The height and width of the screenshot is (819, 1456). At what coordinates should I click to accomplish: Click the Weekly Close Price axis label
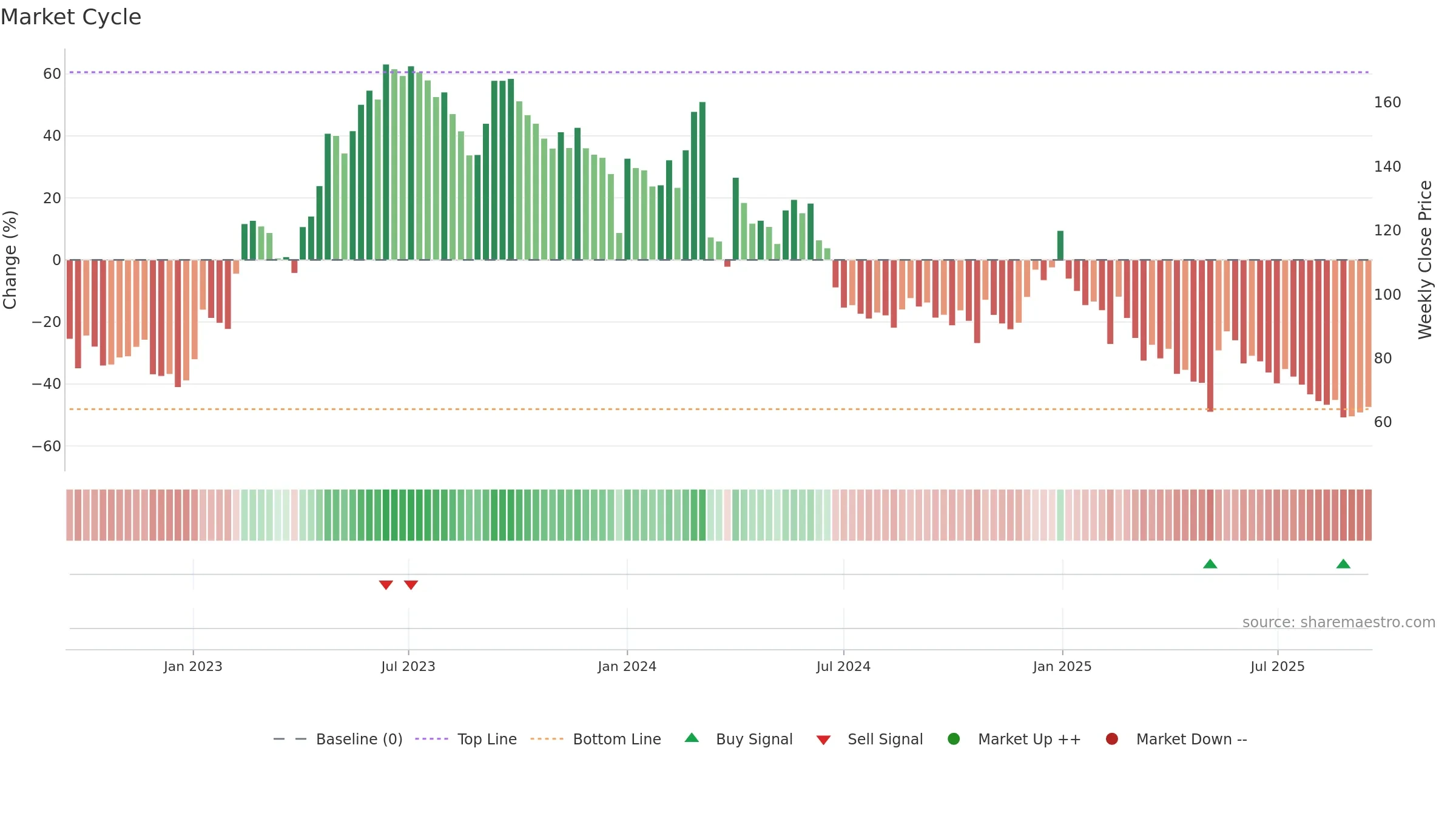point(1425,260)
